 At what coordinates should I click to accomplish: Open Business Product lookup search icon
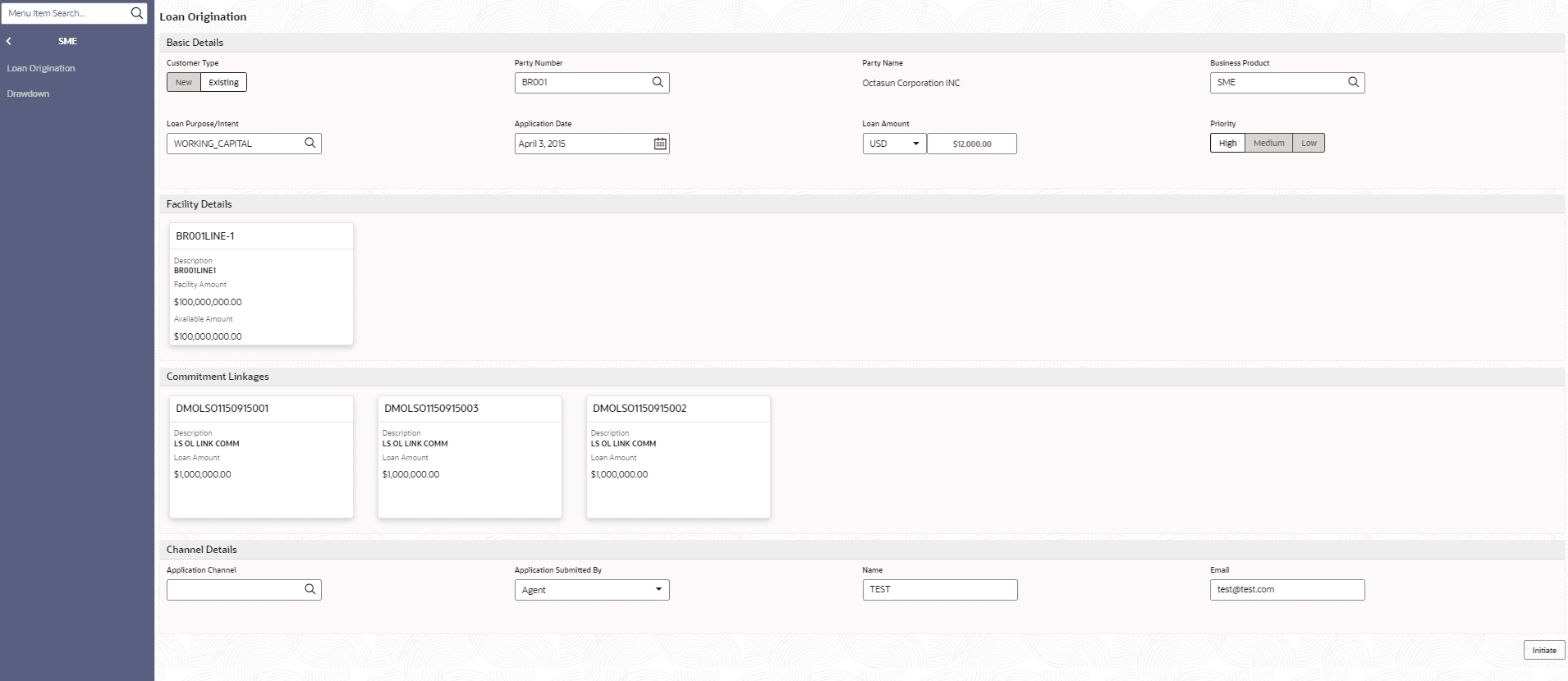pos(1353,82)
